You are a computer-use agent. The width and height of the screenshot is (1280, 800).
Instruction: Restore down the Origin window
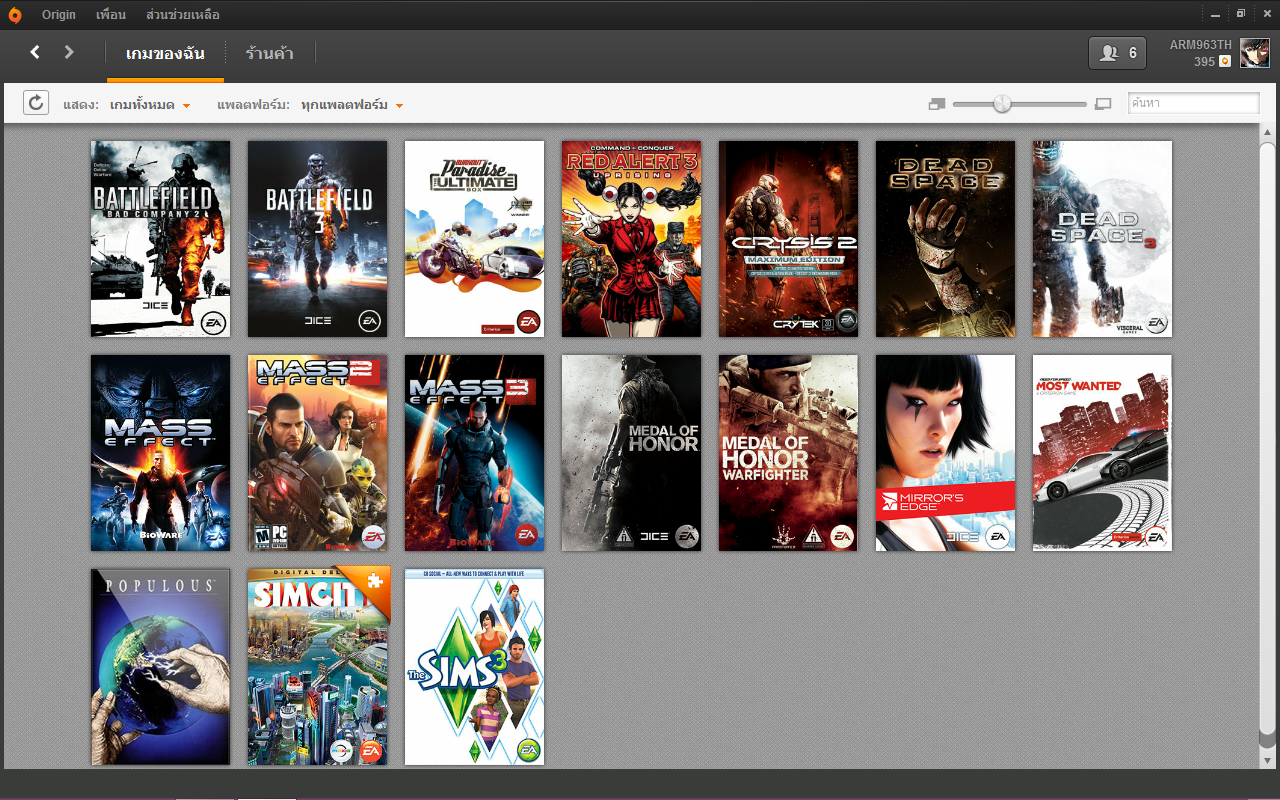pyautogui.click(x=1241, y=14)
